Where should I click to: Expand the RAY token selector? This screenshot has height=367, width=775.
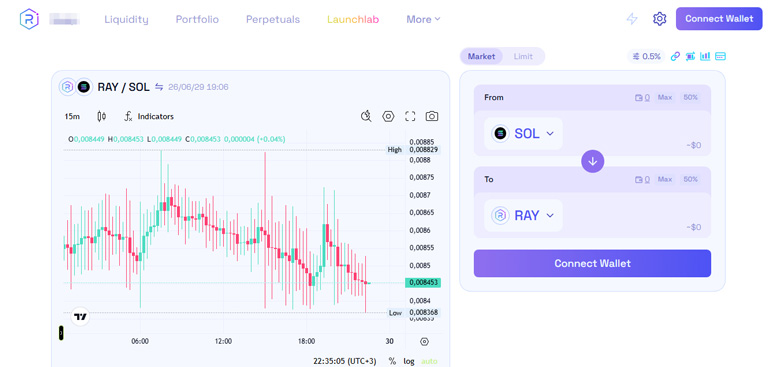click(523, 215)
